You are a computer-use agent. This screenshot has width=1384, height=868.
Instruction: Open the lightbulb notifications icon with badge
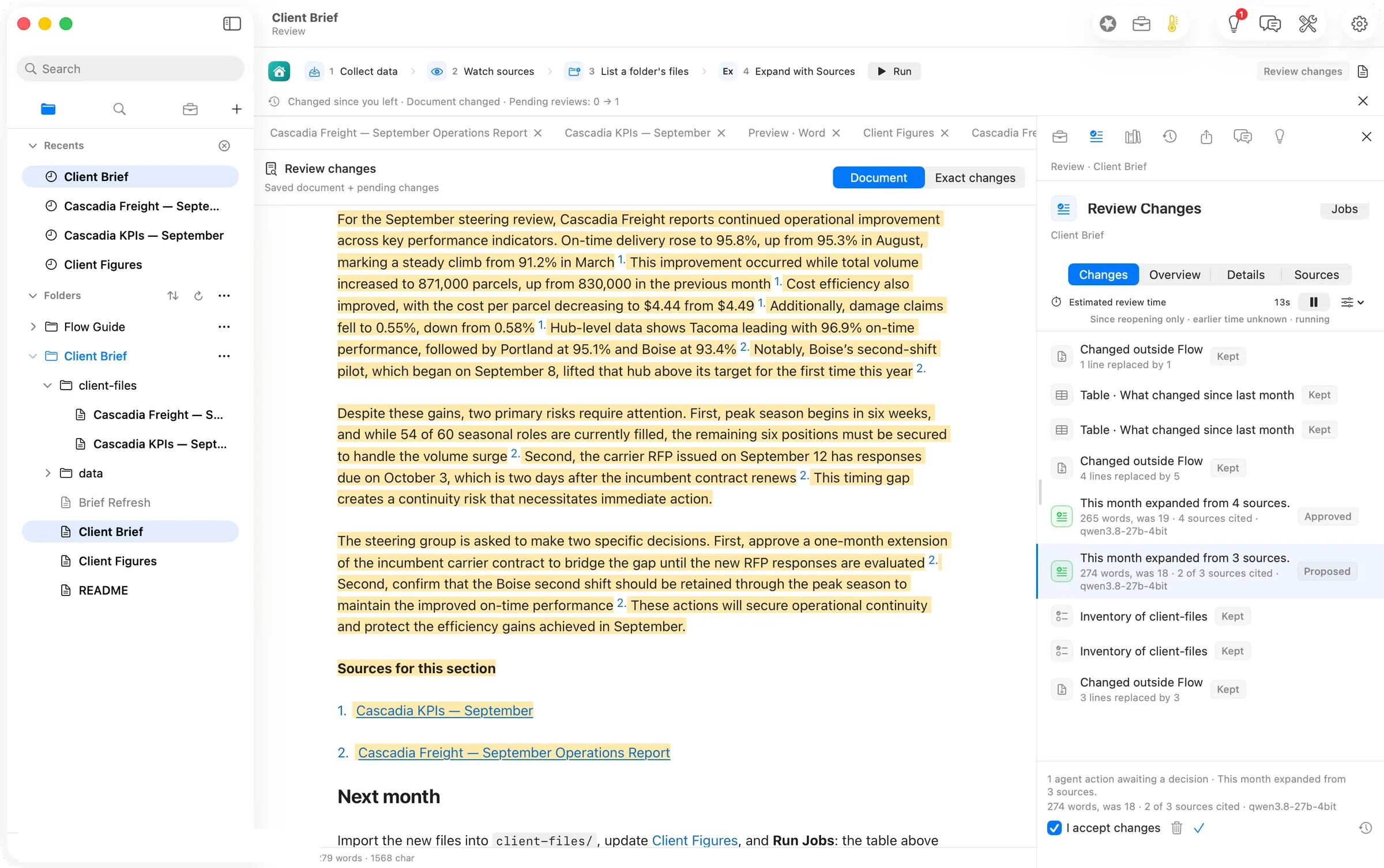(1235, 23)
